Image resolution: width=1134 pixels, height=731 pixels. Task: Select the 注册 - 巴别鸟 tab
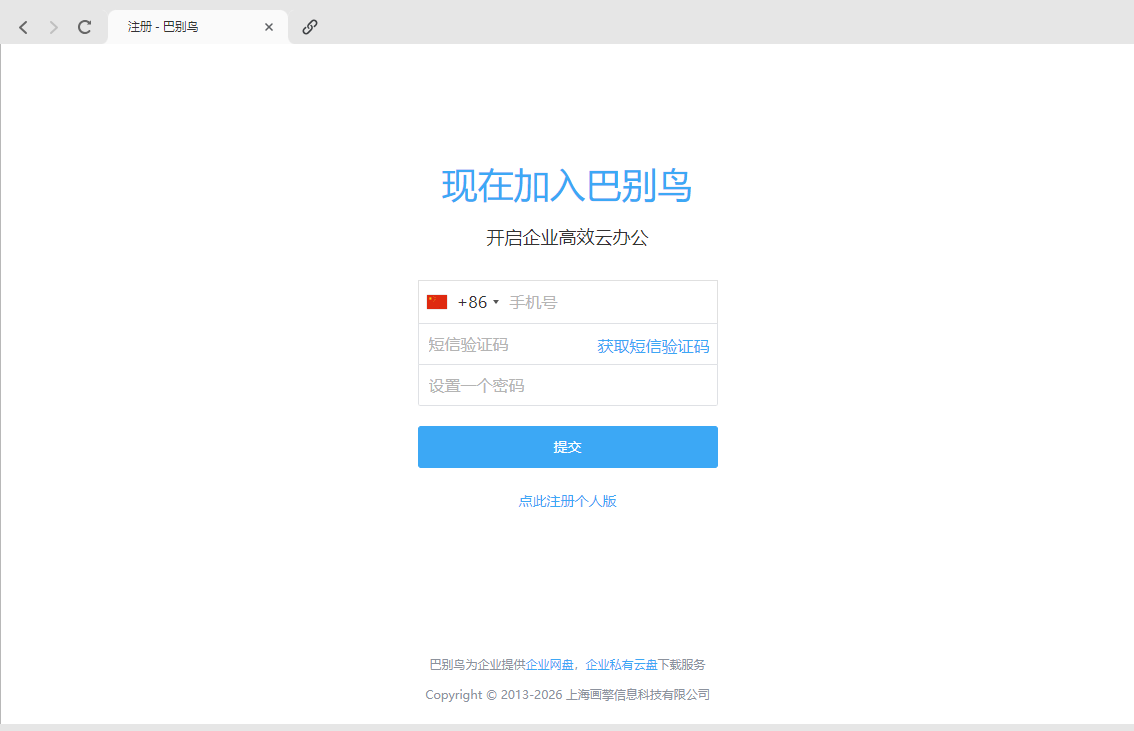click(x=197, y=27)
